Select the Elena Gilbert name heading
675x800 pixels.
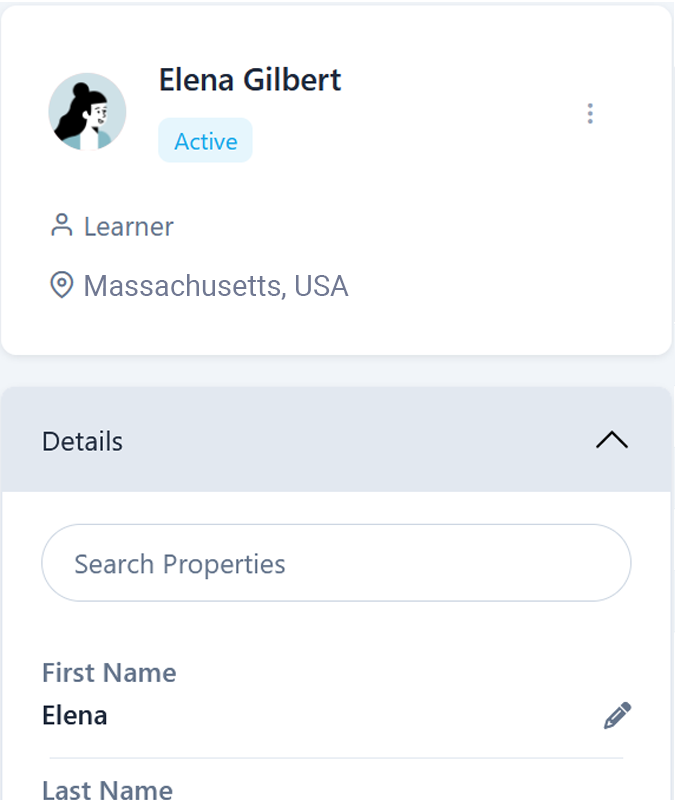pyautogui.click(x=250, y=80)
